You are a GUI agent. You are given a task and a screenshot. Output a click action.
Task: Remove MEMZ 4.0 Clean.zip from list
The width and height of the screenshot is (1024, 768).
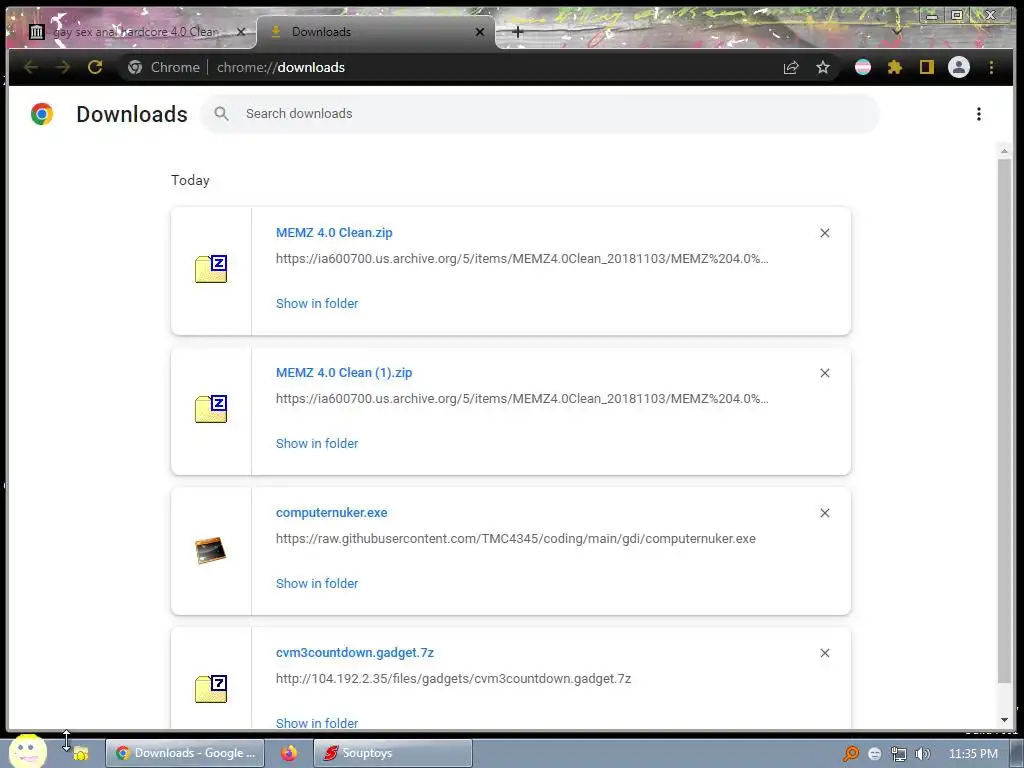(x=825, y=233)
